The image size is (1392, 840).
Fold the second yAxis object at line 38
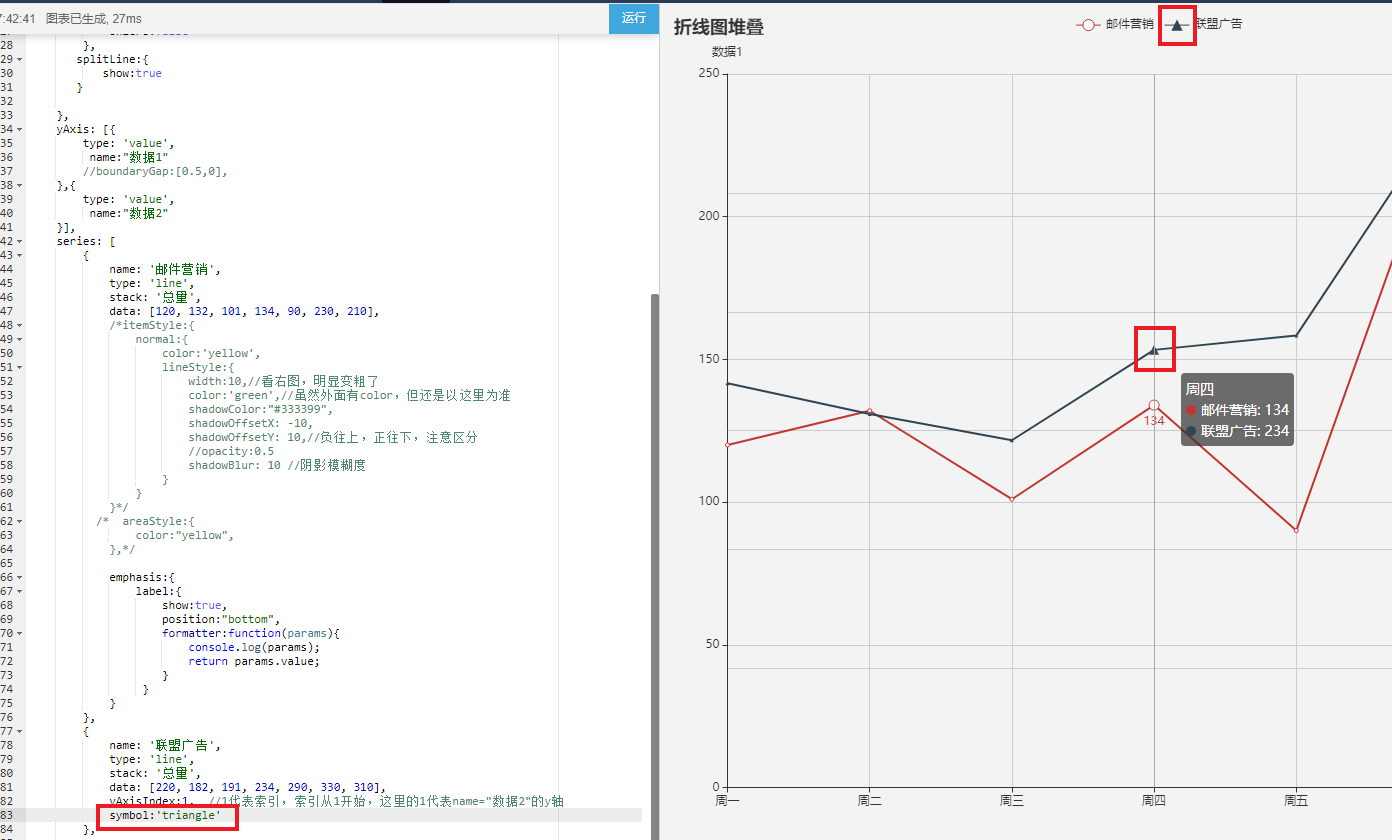pos(19,185)
